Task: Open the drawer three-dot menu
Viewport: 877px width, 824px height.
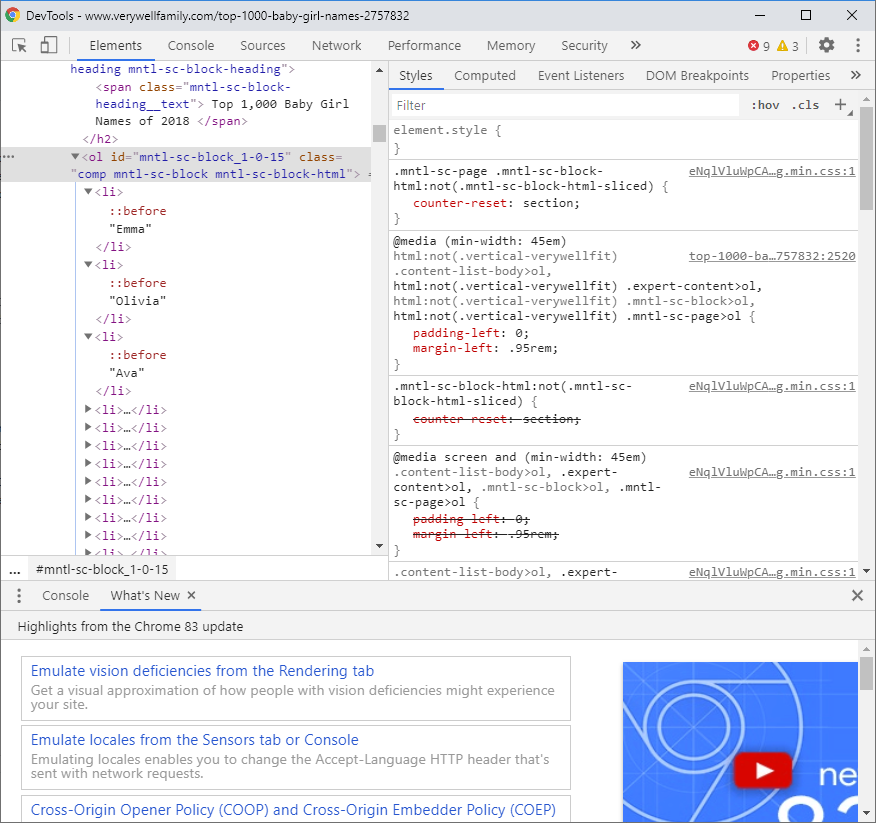Action: point(19,595)
